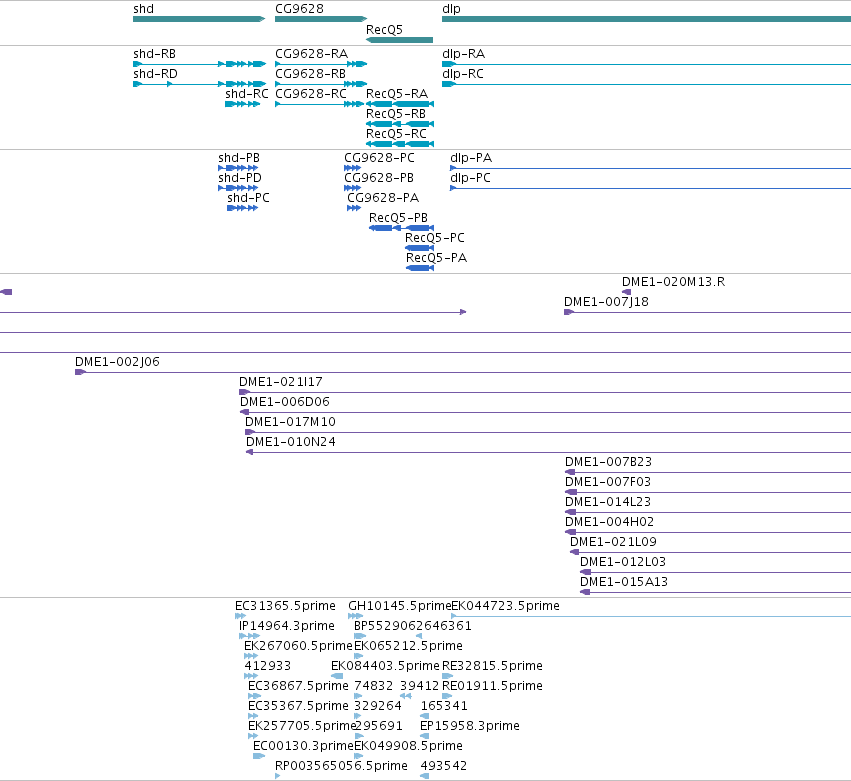
Task: Select clone DME1-015A13 label
Action: click(x=624, y=583)
